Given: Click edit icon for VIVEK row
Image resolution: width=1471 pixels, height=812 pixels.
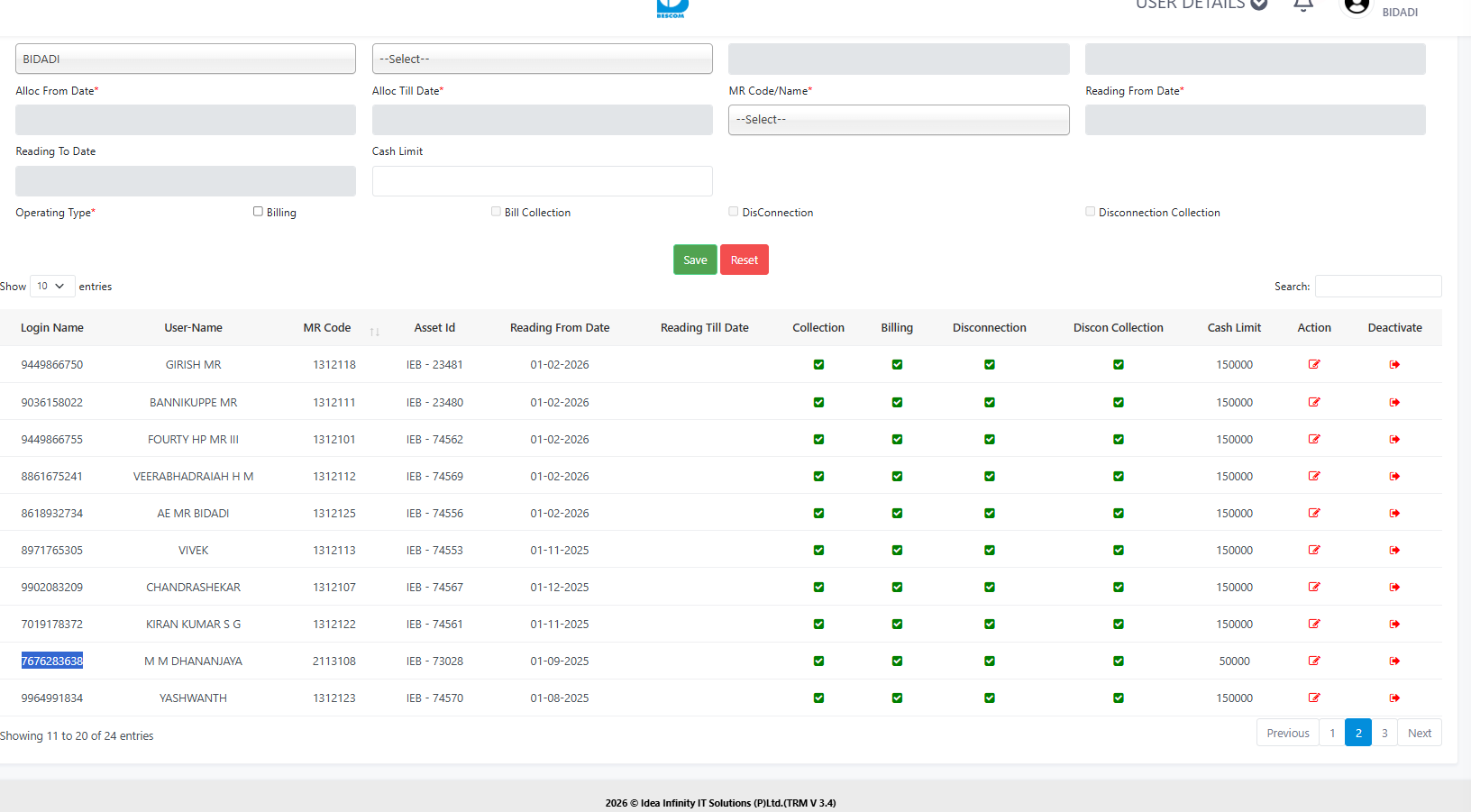Looking at the screenshot, I should pyautogui.click(x=1313, y=551).
